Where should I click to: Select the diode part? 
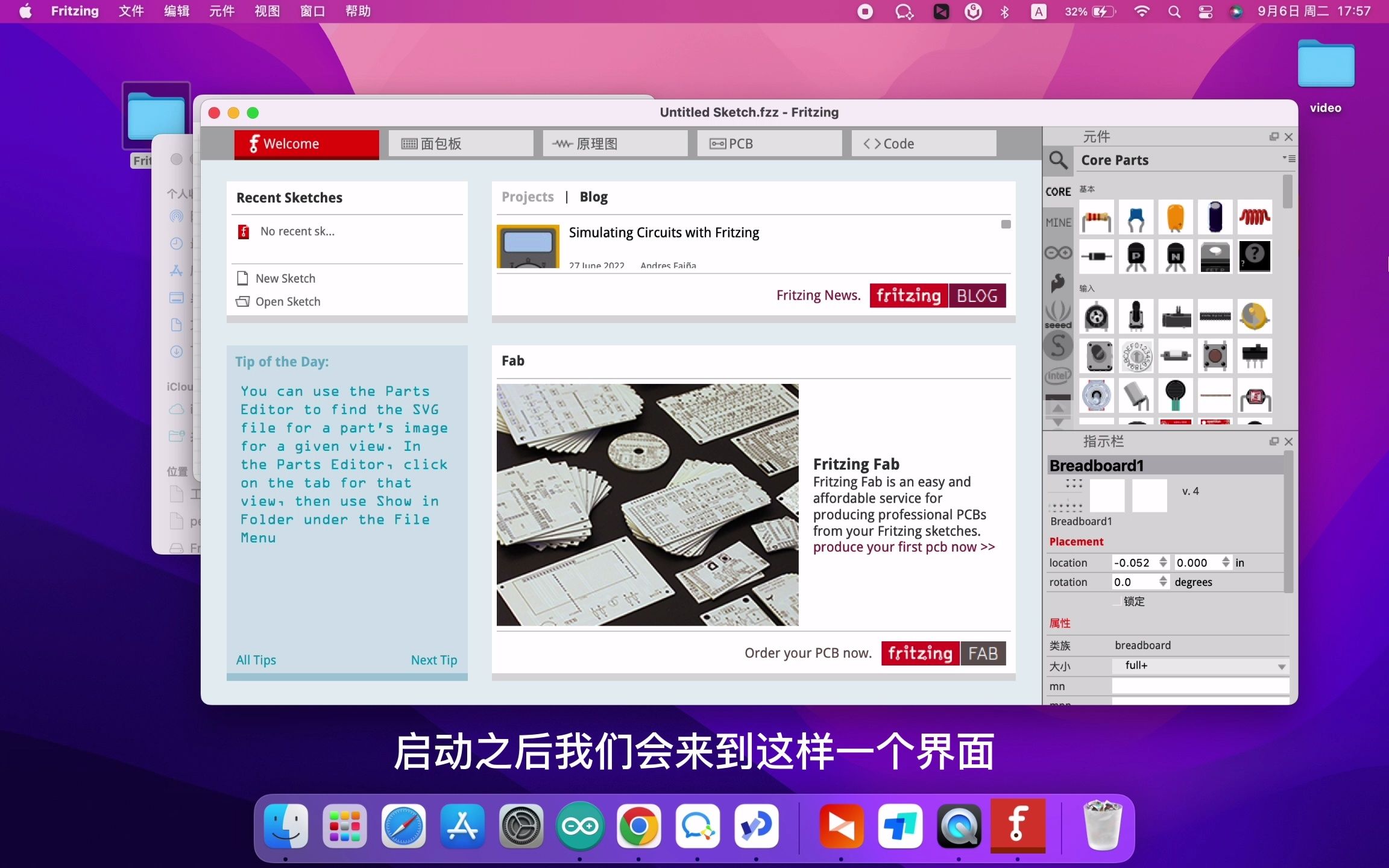1097,257
